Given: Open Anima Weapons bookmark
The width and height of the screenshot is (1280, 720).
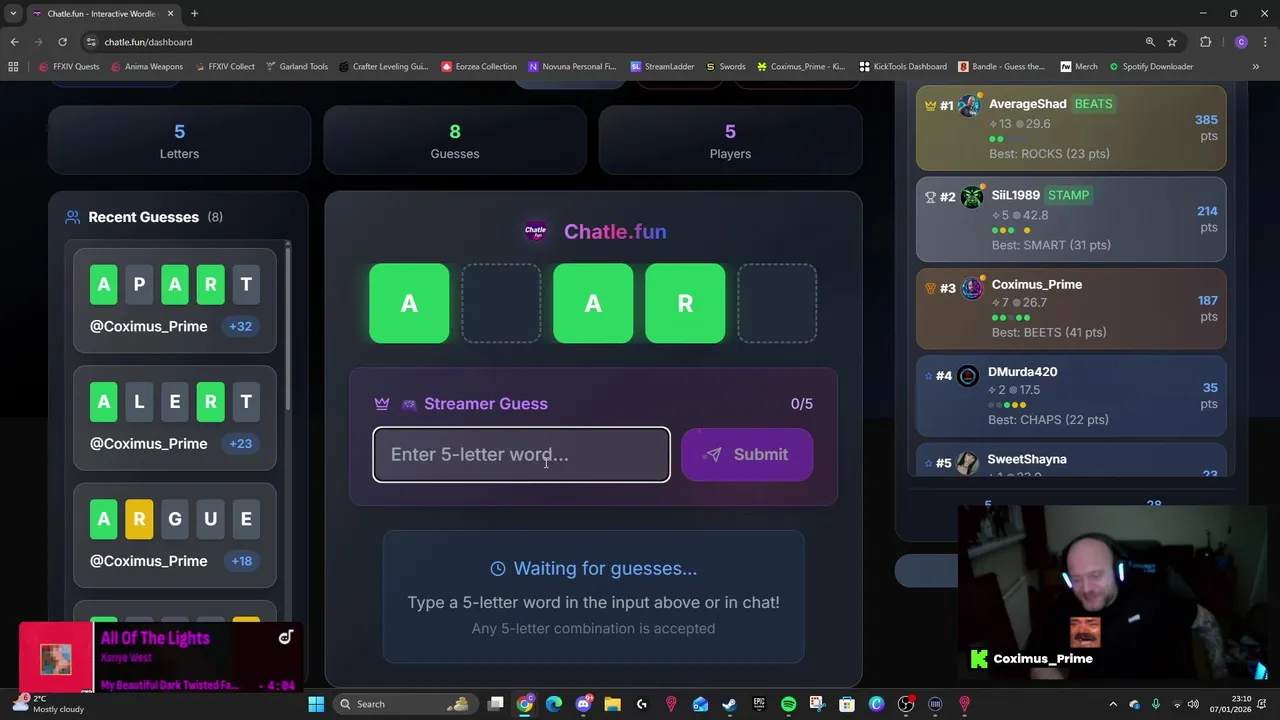Looking at the screenshot, I should click(147, 67).
